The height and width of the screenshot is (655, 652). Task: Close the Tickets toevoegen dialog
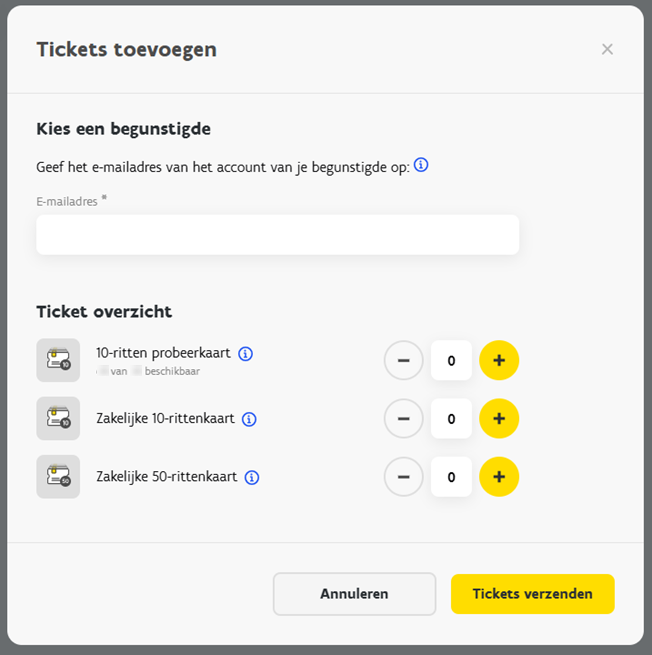click(607, 49)
